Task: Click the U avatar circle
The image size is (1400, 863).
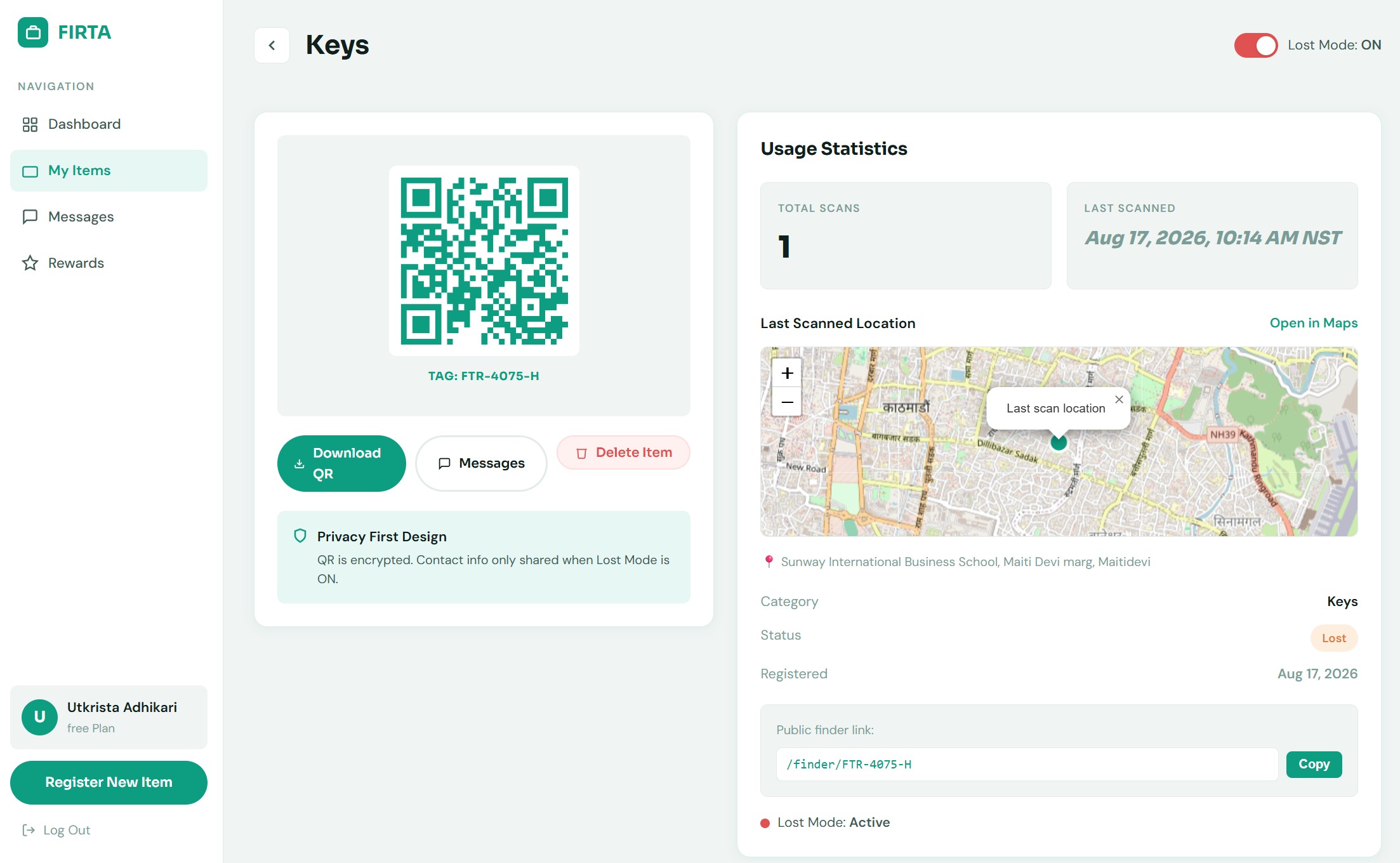Action: click(x=39, y=717)
